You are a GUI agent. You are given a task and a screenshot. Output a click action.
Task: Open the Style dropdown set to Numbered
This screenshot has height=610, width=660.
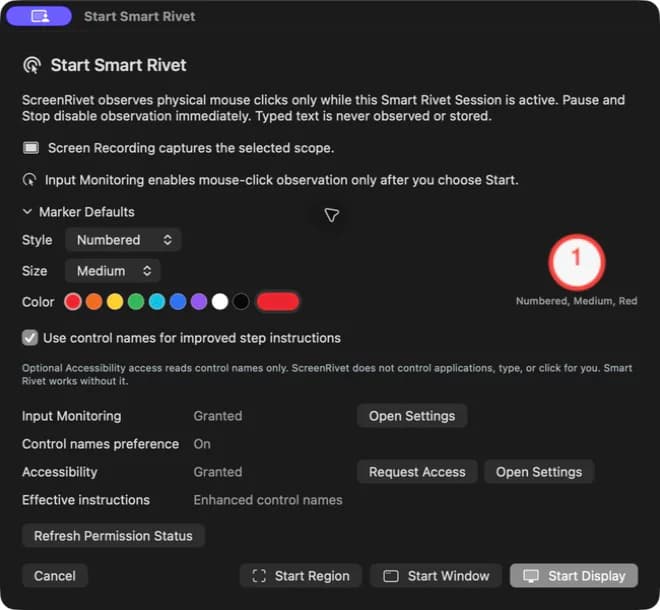[x=123, y=240]
